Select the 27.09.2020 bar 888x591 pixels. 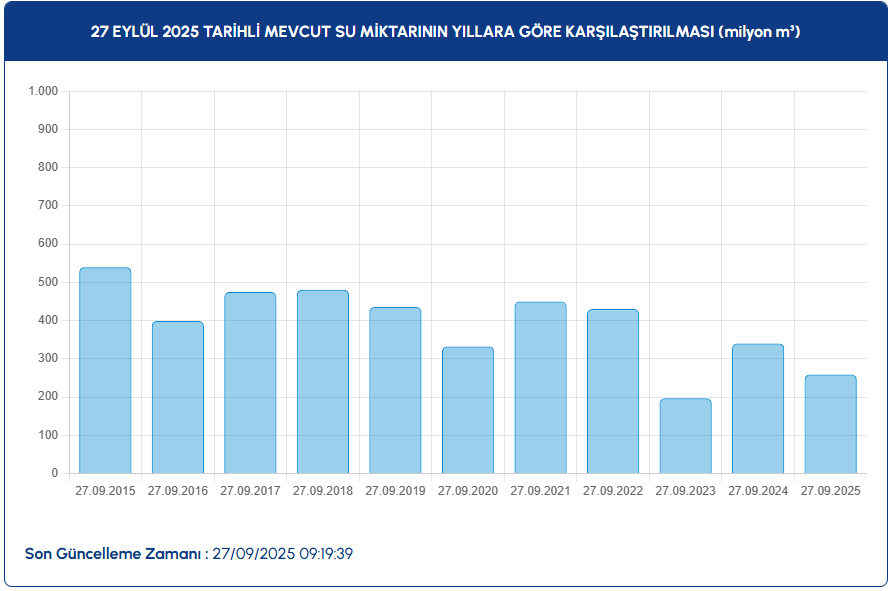point(468,410)
